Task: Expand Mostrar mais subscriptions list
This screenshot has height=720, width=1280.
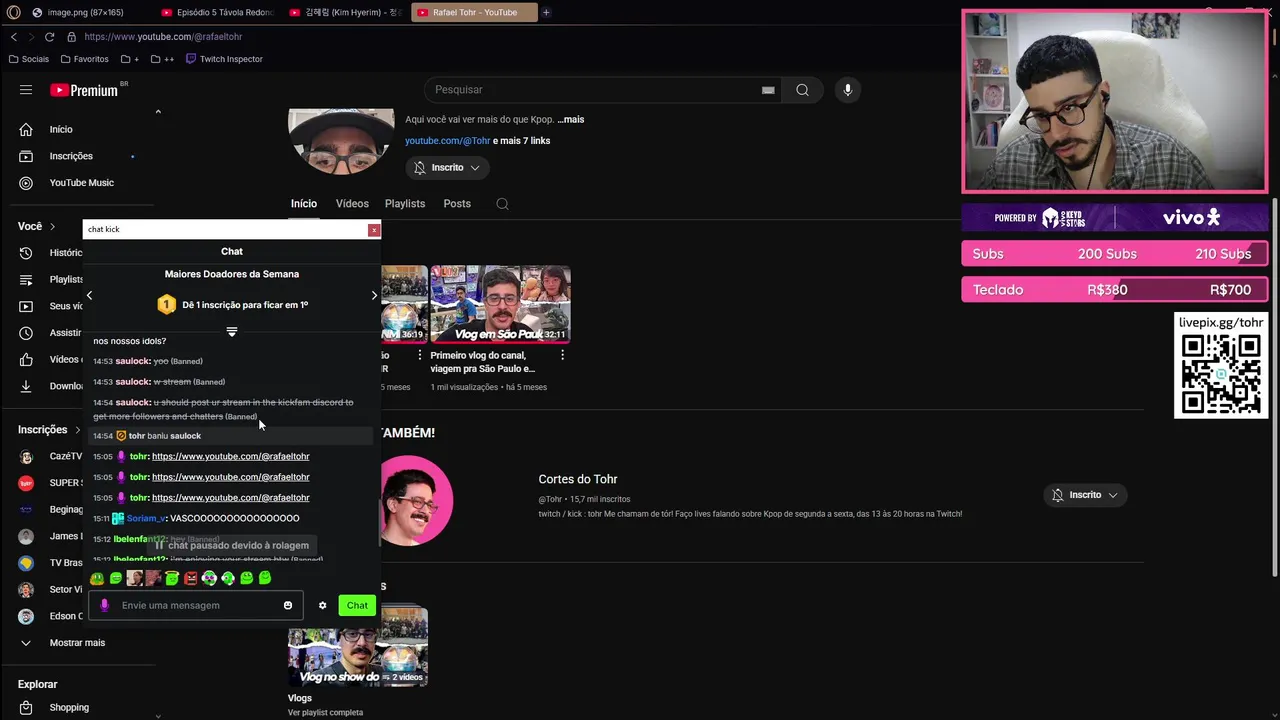Action: 79,643
